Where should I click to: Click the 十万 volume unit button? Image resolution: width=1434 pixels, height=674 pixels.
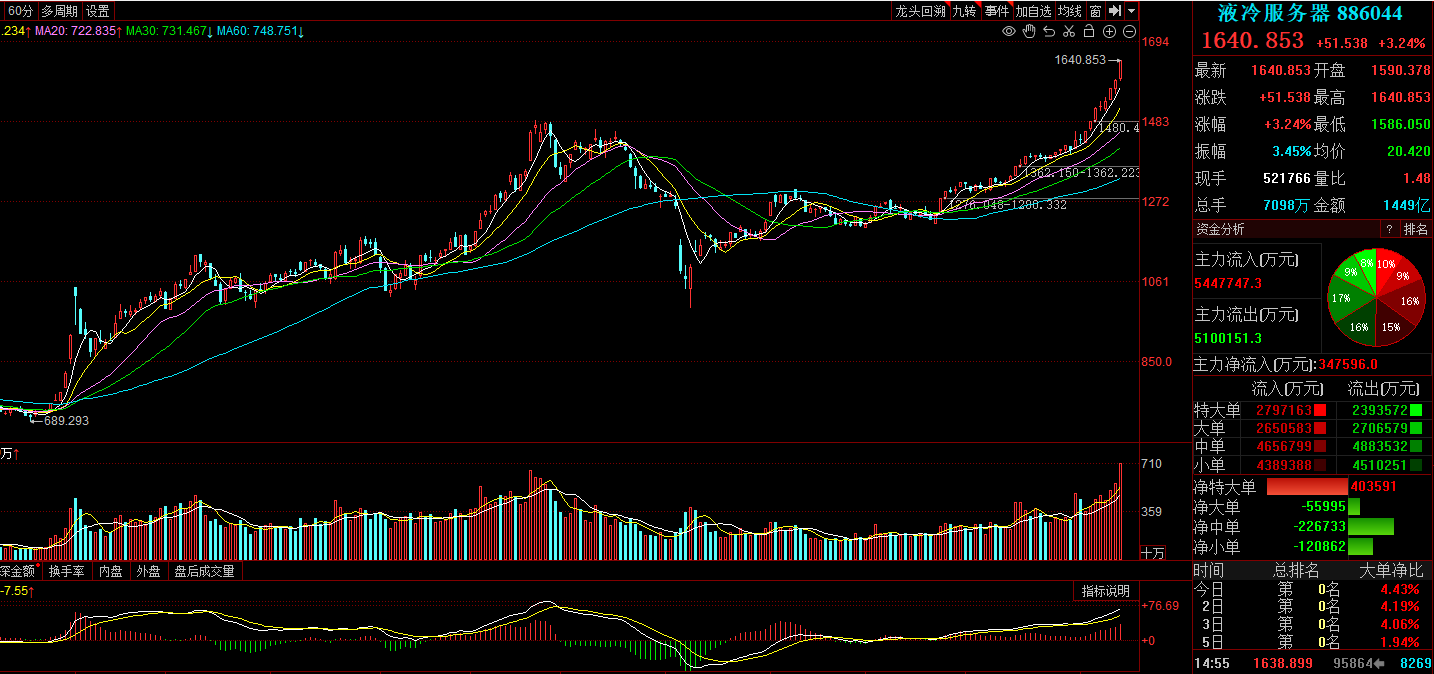click(x=1154, y=552)
